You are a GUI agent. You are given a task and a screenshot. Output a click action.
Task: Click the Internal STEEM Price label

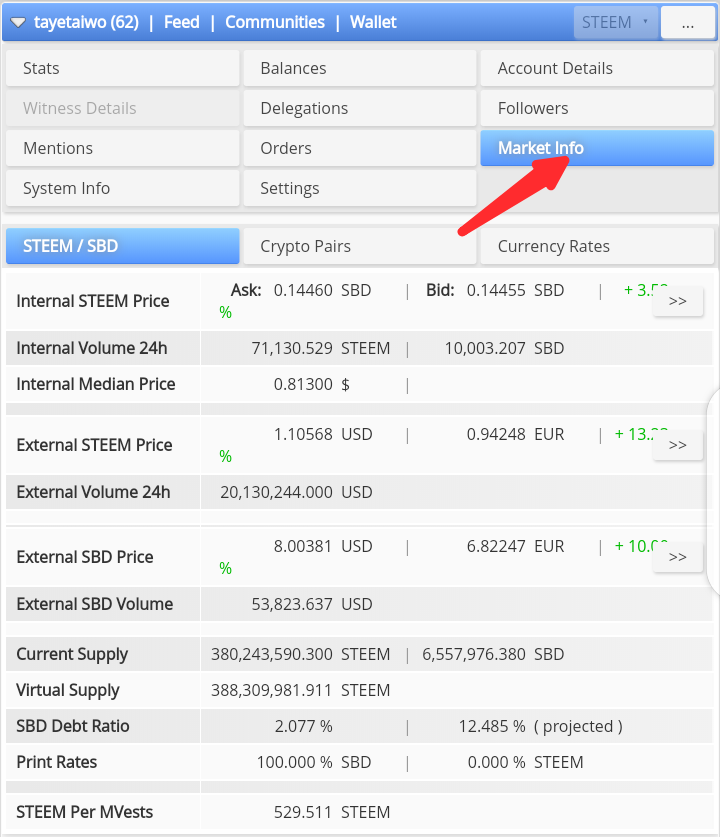tap(93, 301)
